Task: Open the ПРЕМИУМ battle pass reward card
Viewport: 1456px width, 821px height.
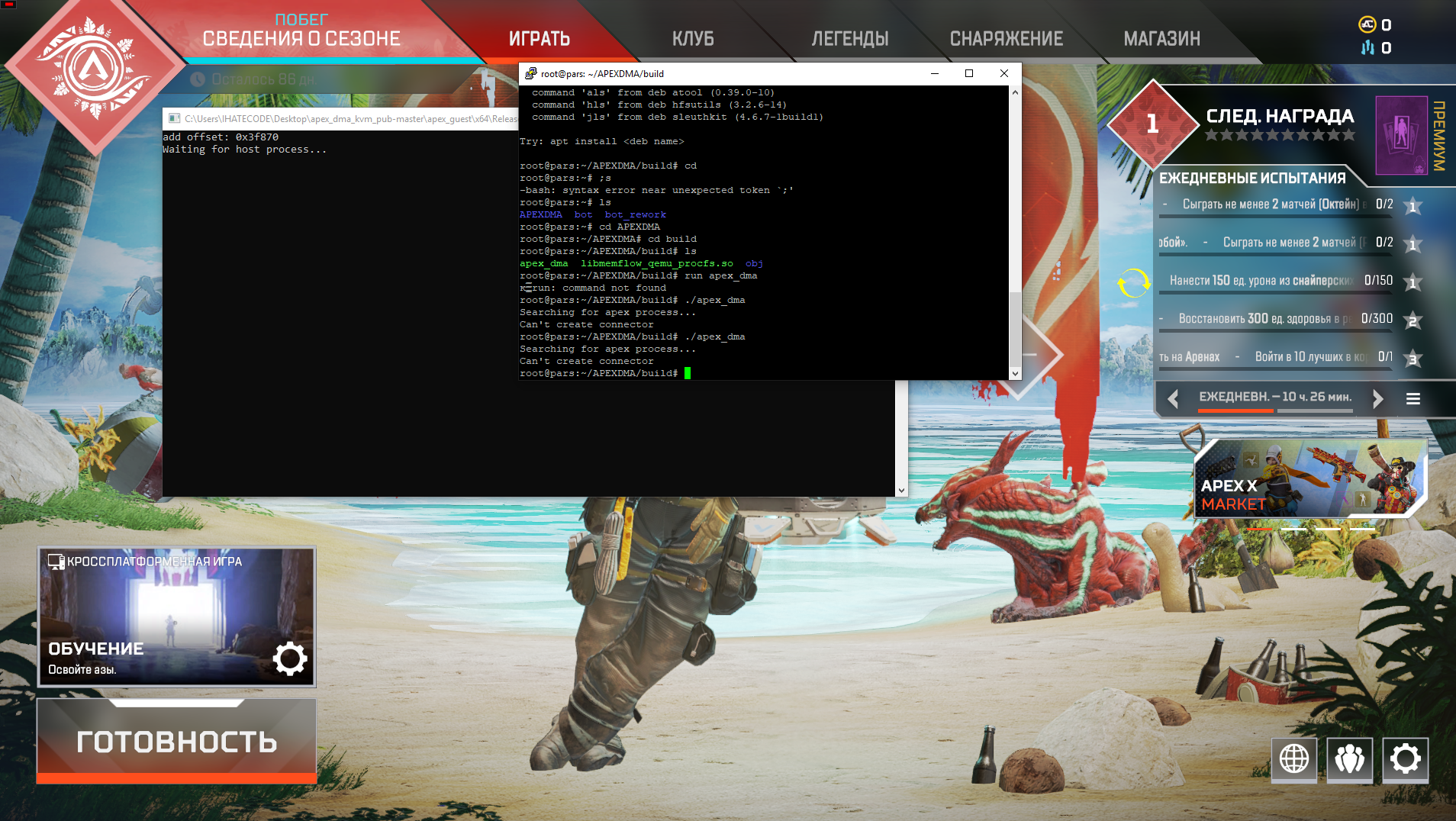Action: point(1401,136)
